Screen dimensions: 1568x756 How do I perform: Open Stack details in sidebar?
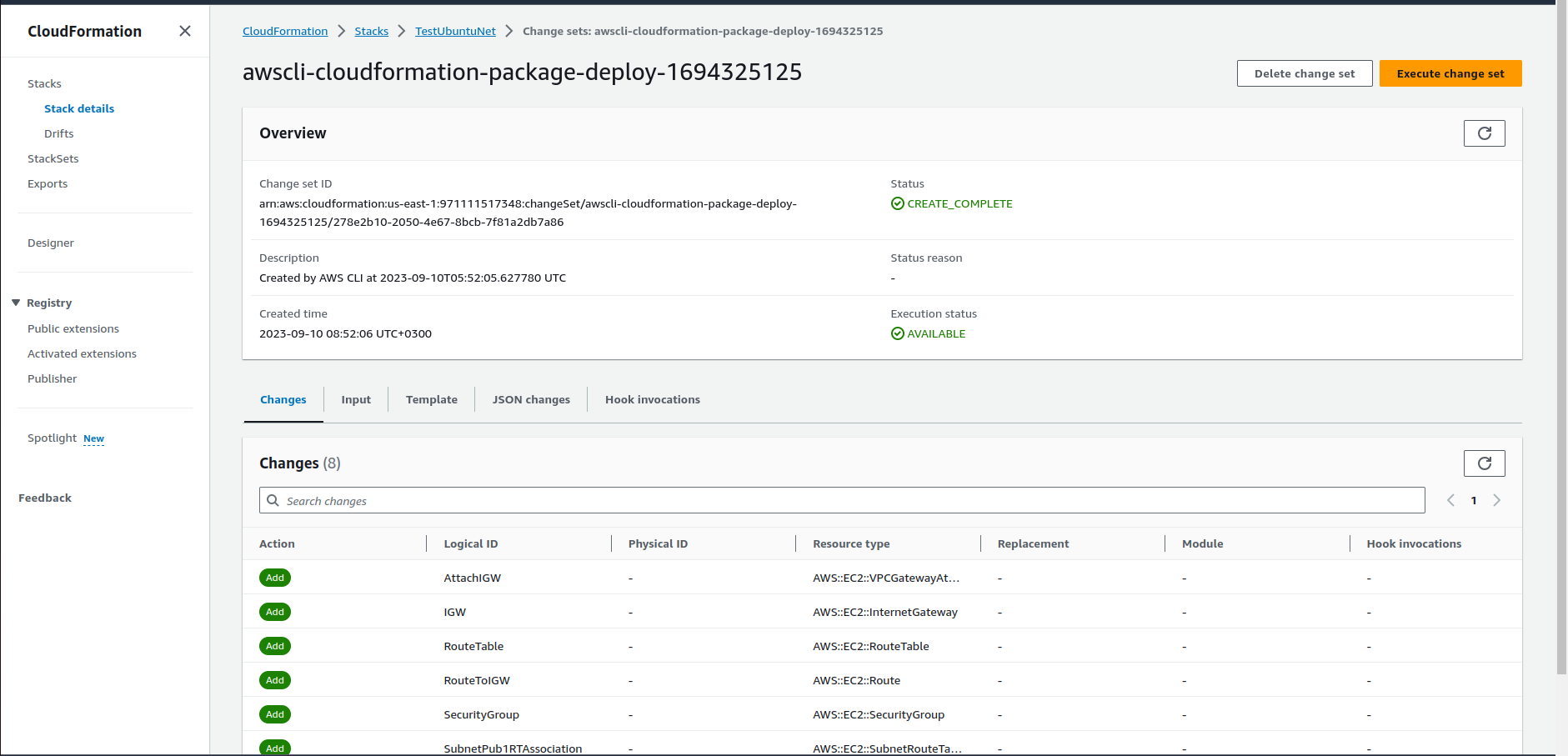coord(79,108)
